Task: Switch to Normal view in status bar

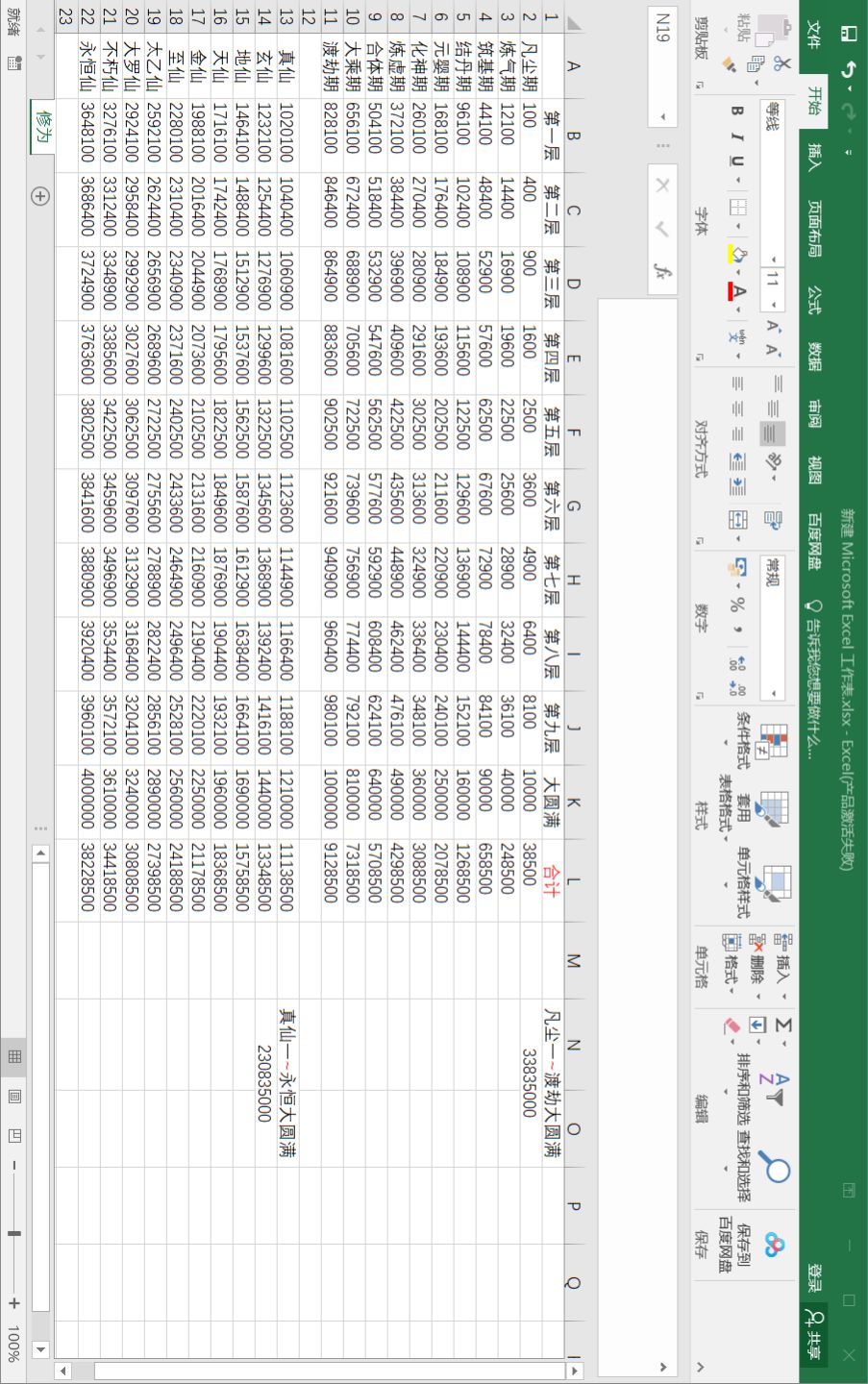Action: click(13, 1056)
